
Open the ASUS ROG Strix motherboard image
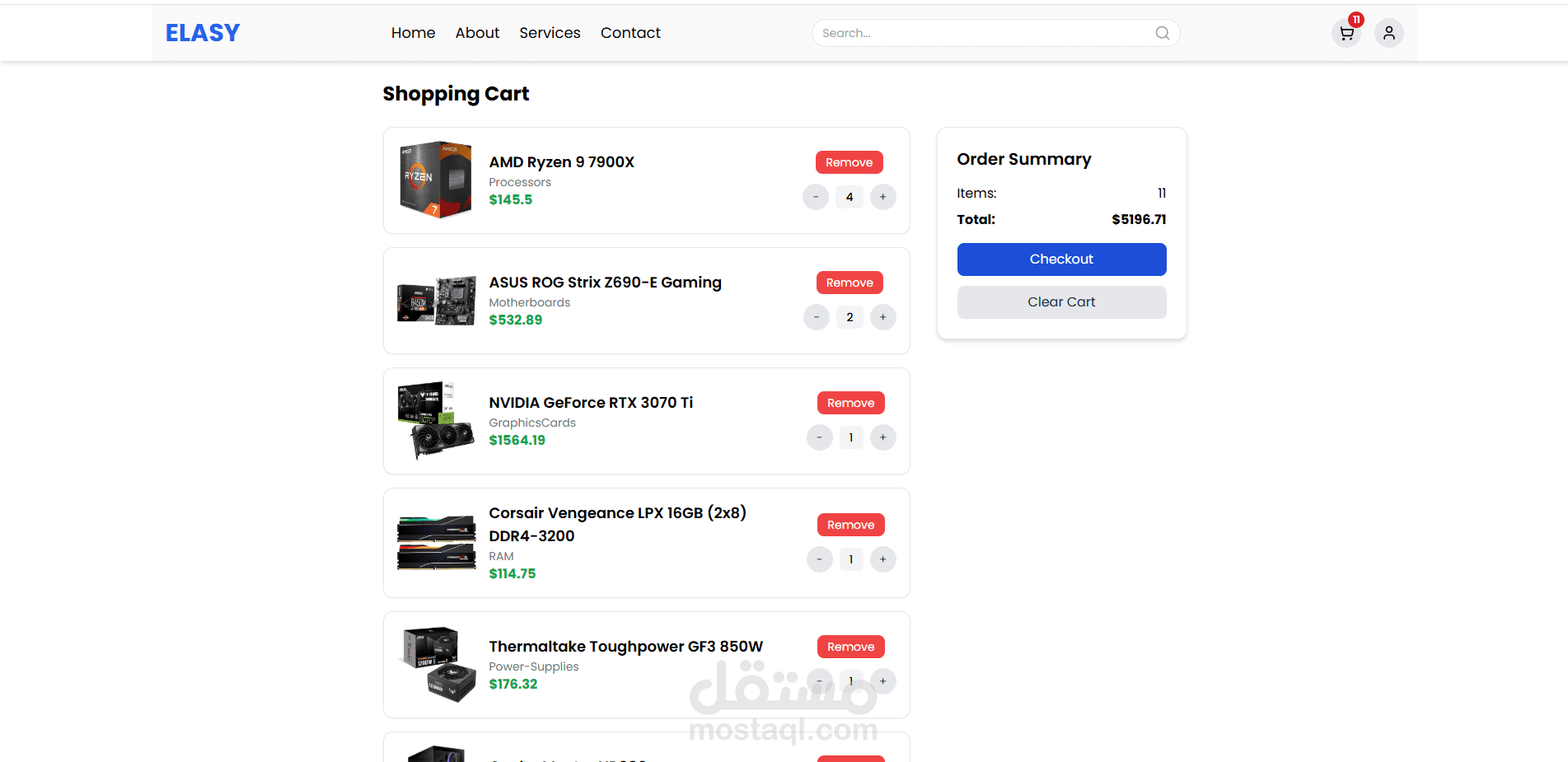tap(437, 301)
